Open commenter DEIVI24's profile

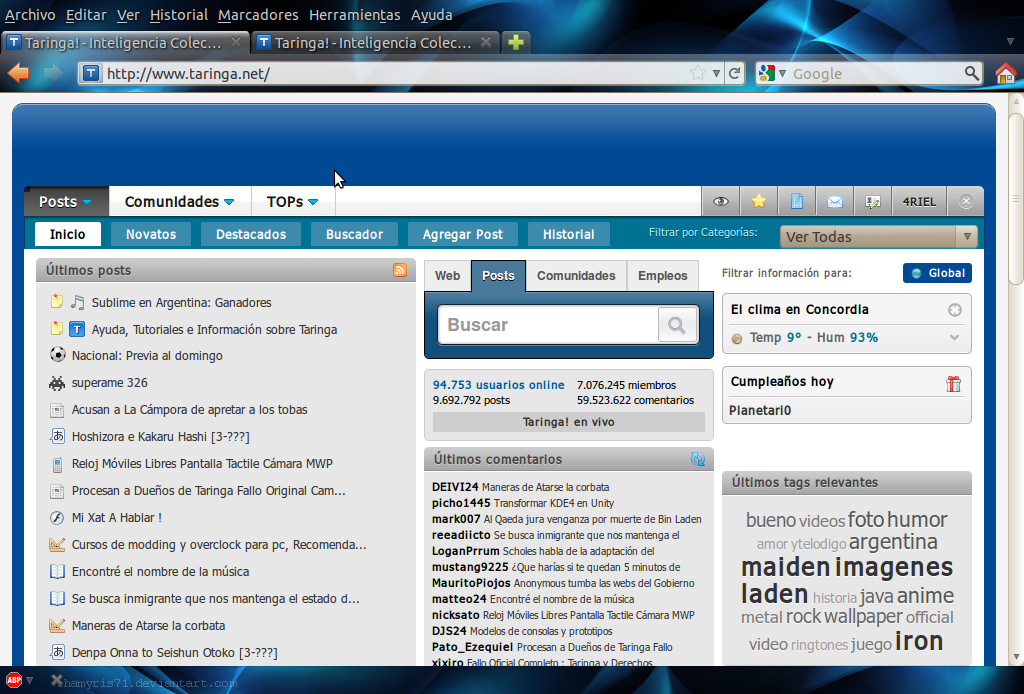[455, 487]
